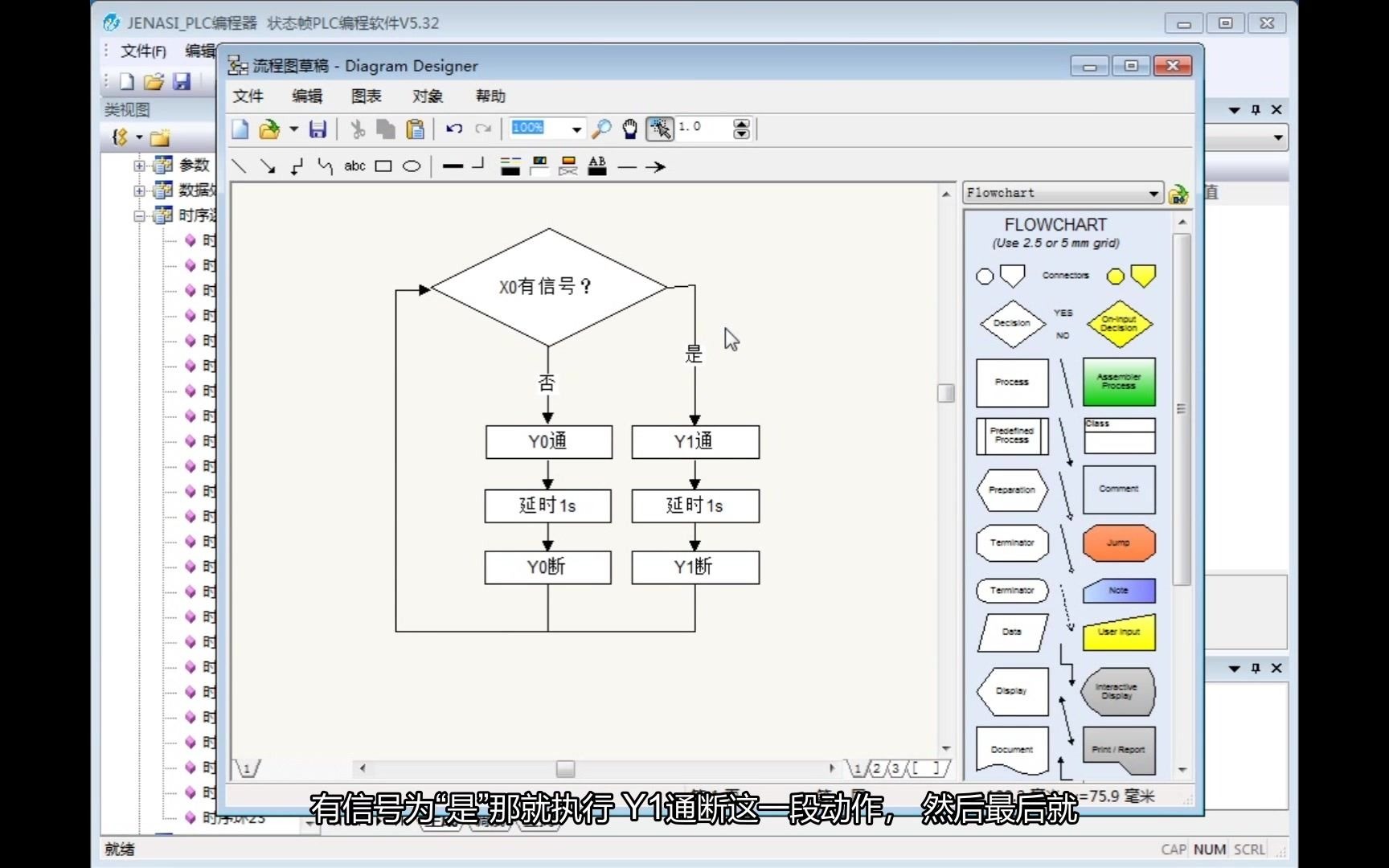
Task: Pick the Predefined Process template
Action: [1012, 436]
